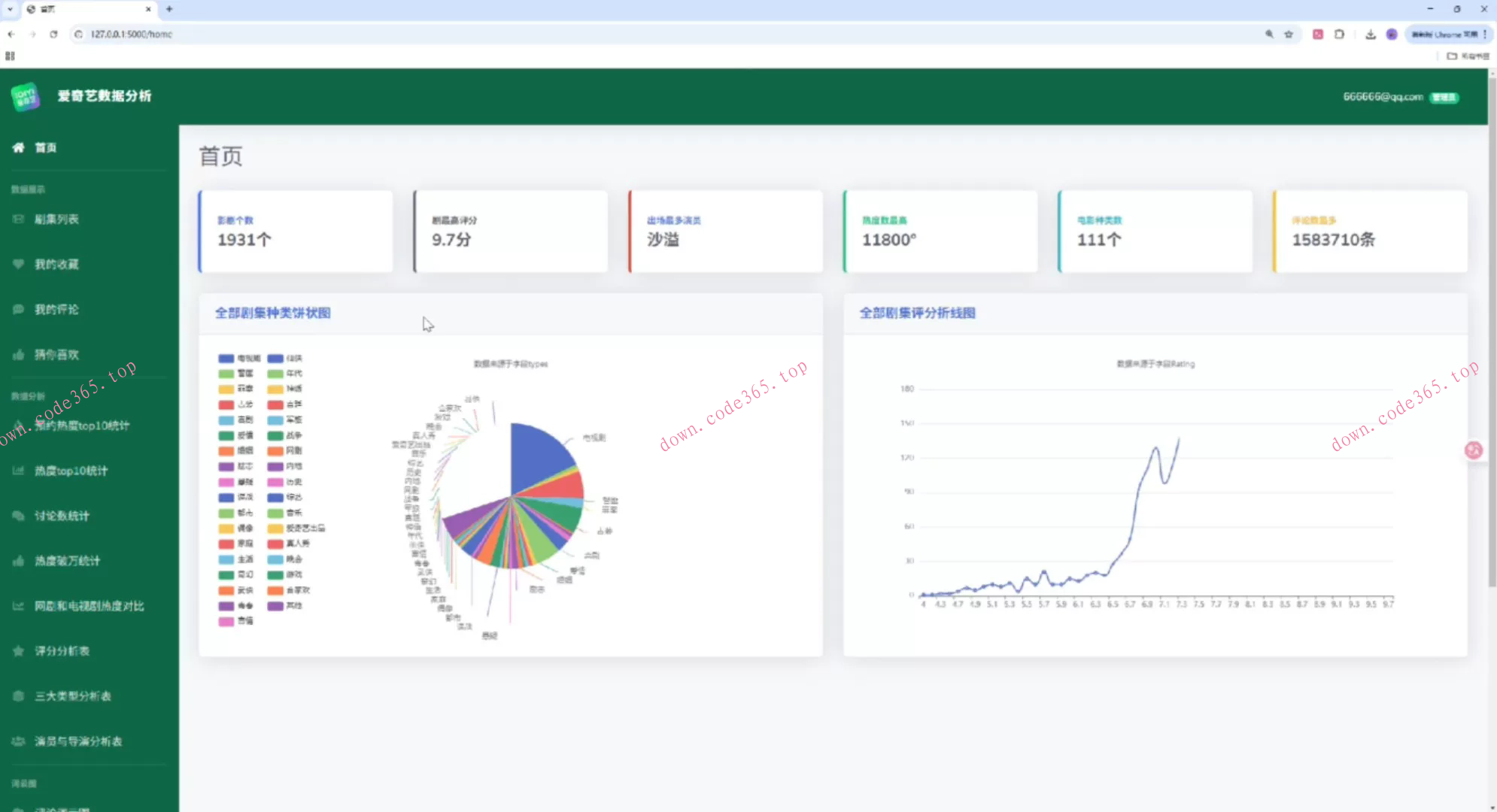Click the comment bubble icon for 我的评论
Screen dimensions: 1497x812
[18, 309]
